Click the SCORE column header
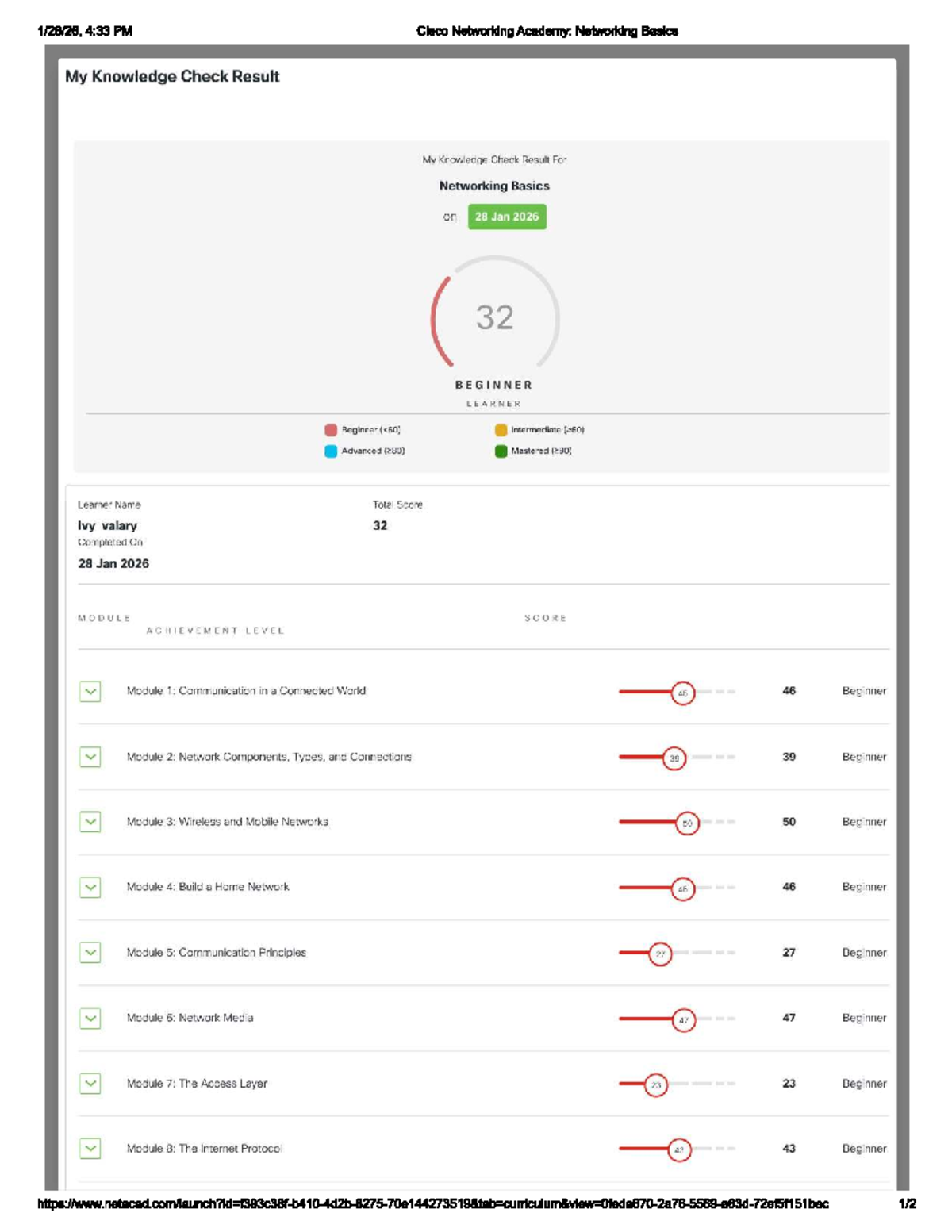The image size is (952, 1232). coord(546,618)
